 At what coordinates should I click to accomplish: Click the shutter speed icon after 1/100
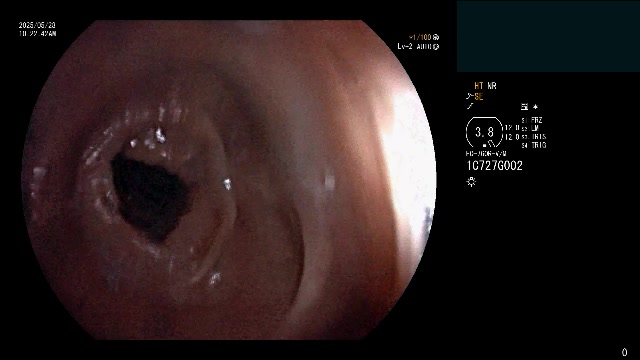click(436, 37)
